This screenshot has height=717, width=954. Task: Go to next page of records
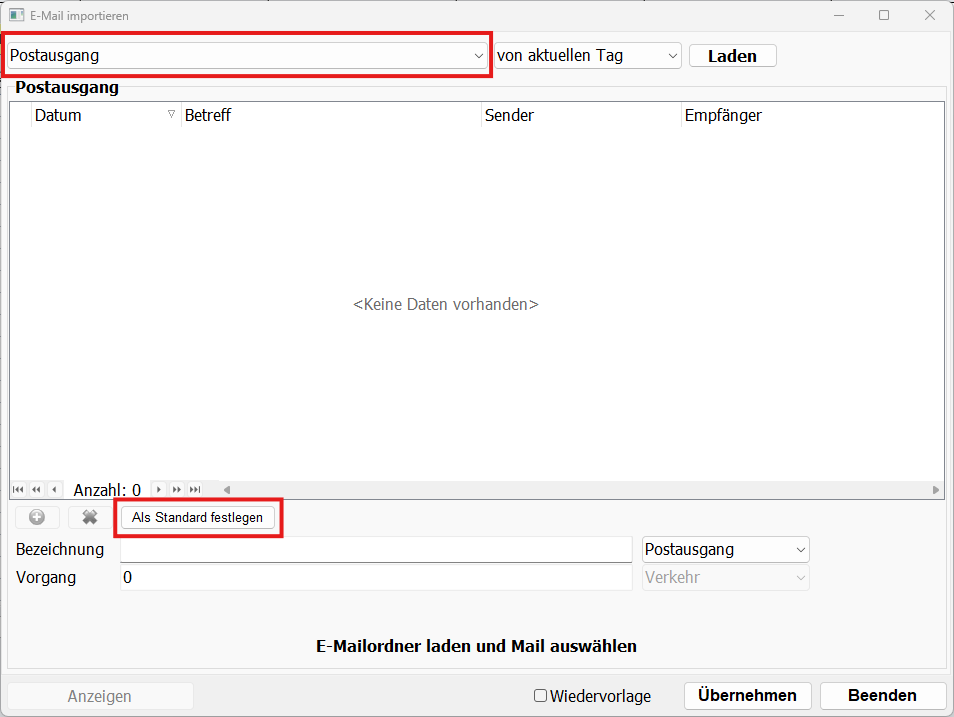176,490
